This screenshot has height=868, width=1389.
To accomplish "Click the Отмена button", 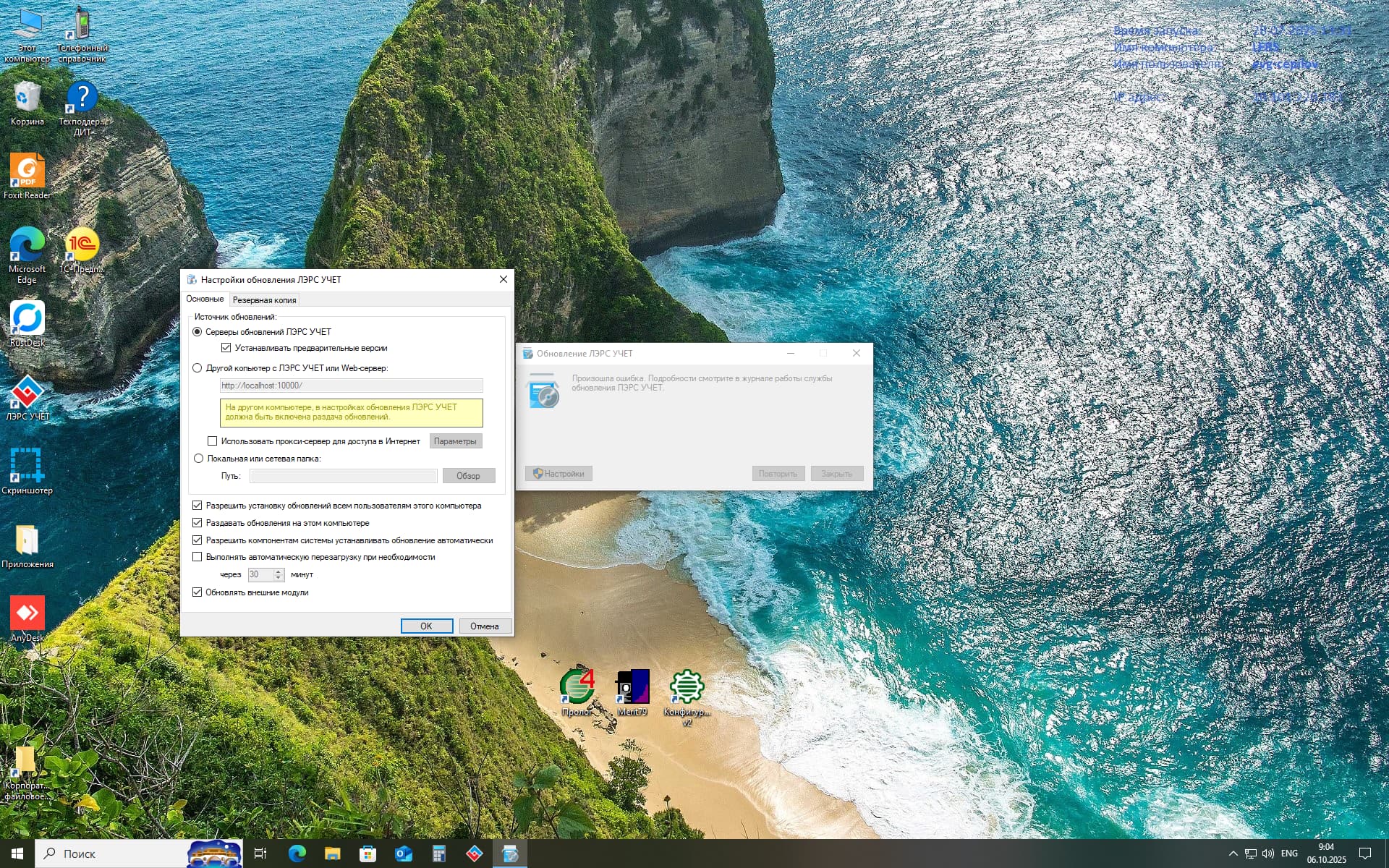I will click(484, 626).
